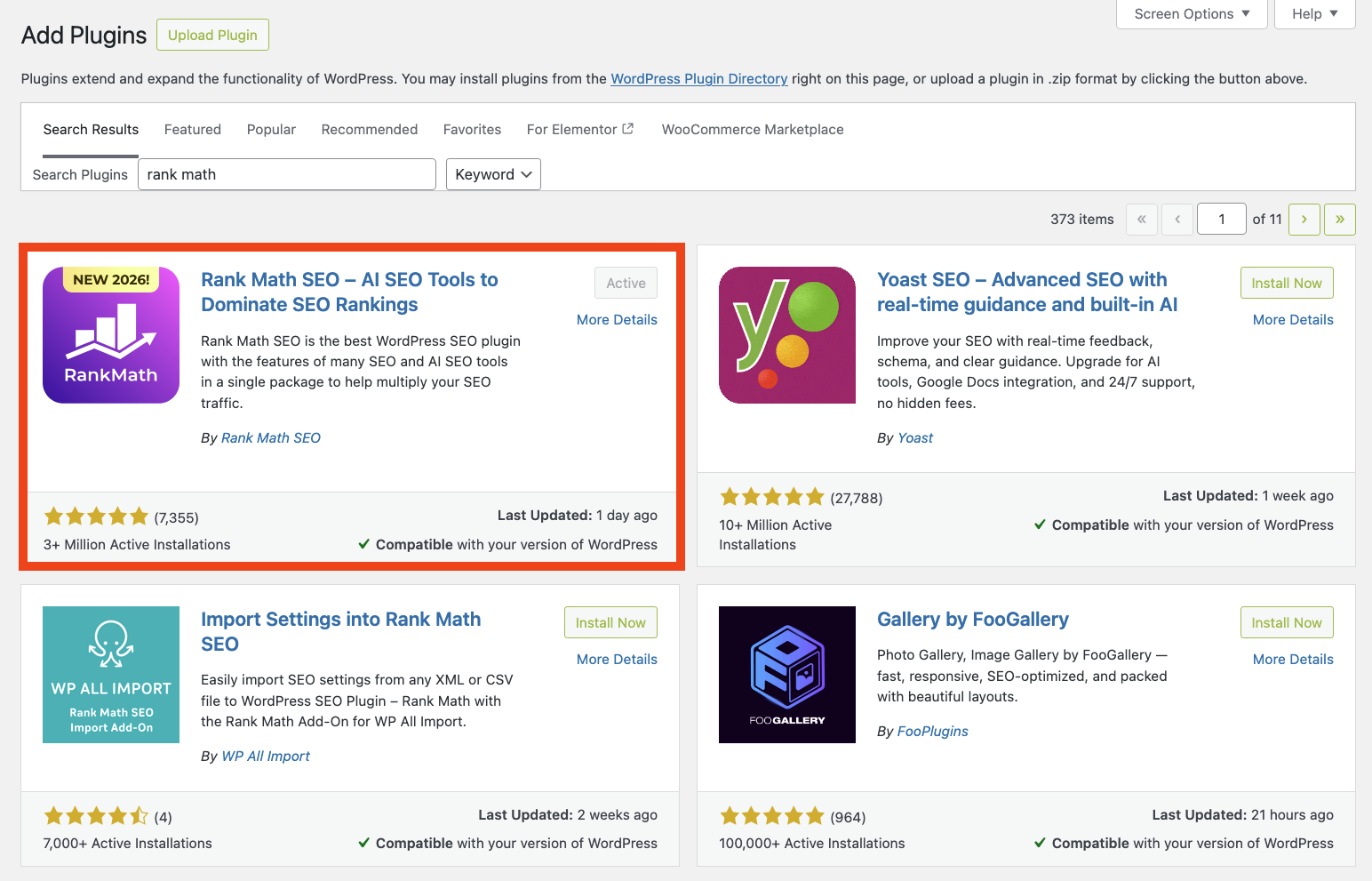Open the Keyword search filter dropdown
The image size is (1372, 881).
tap(493, 174)
